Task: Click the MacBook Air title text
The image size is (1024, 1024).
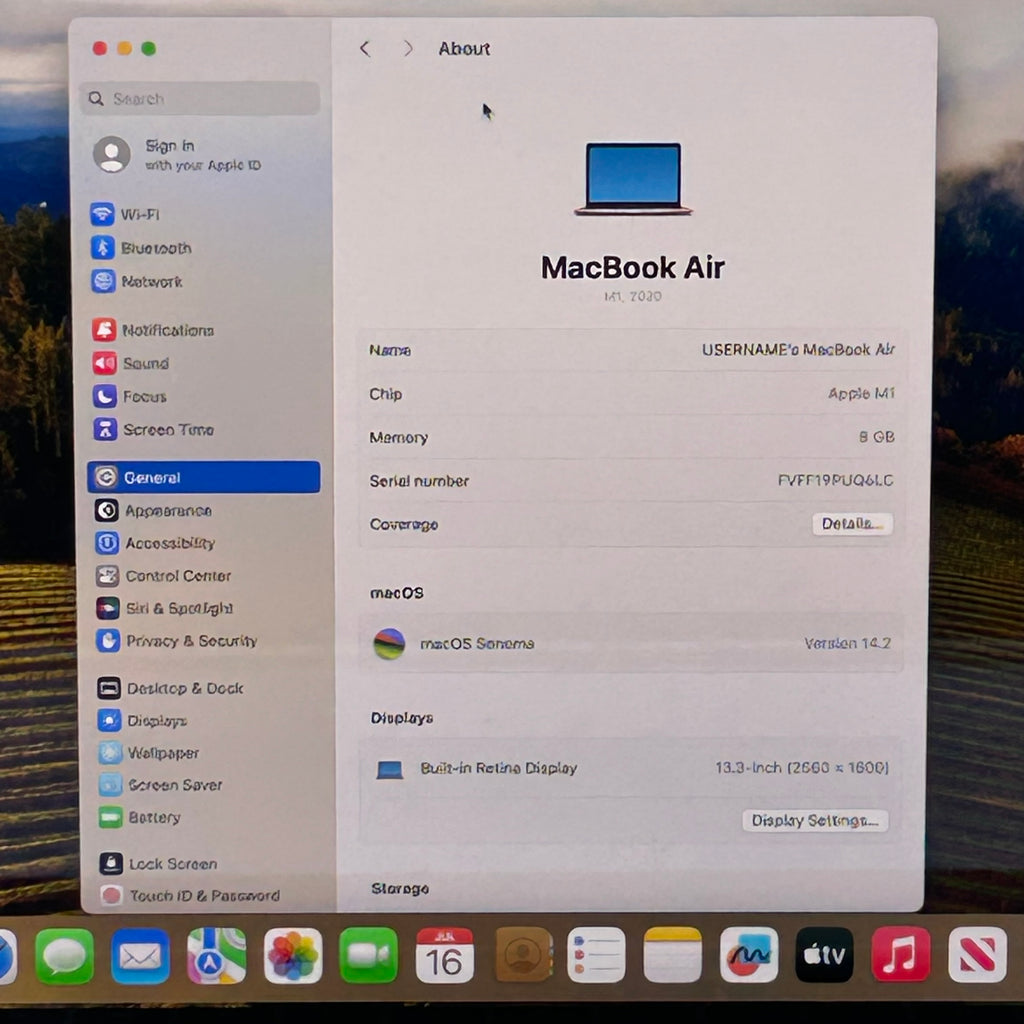Action: 633,268
